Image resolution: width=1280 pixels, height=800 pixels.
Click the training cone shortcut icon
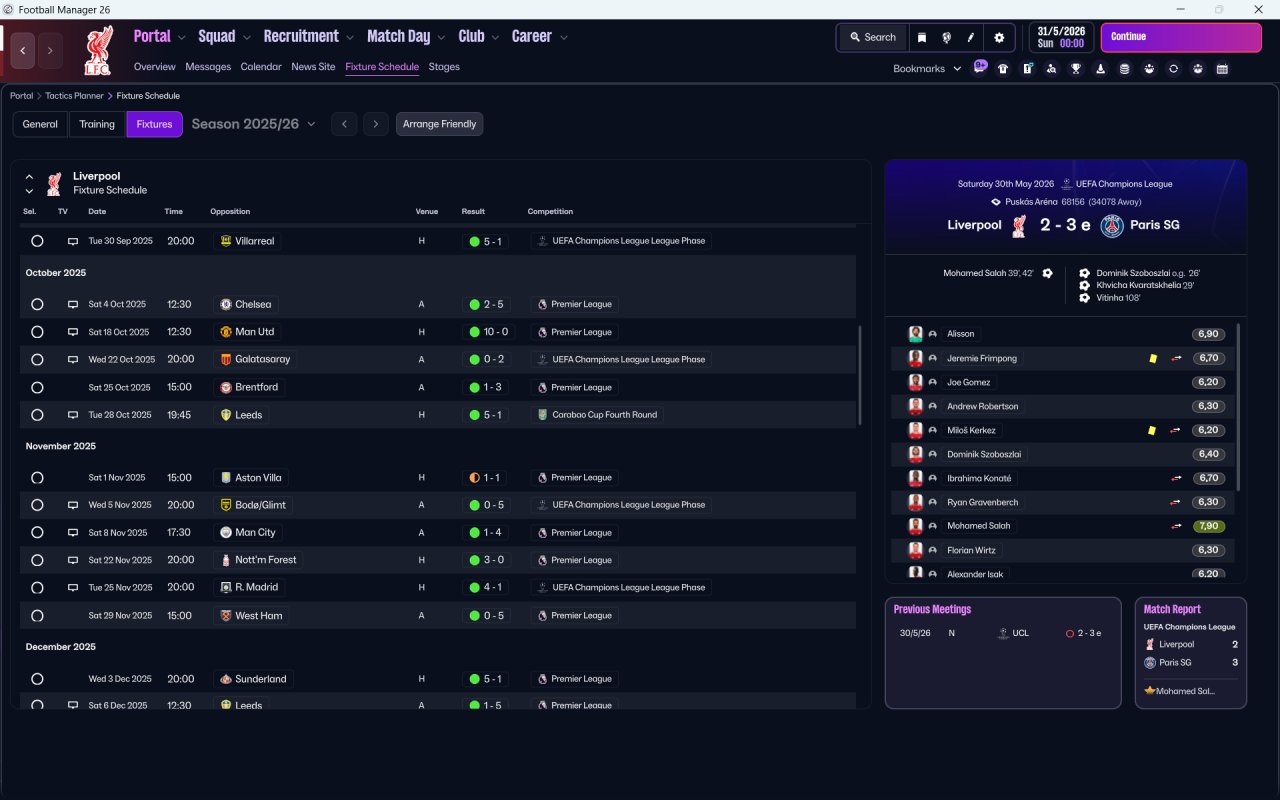(x=1100, y=69)
